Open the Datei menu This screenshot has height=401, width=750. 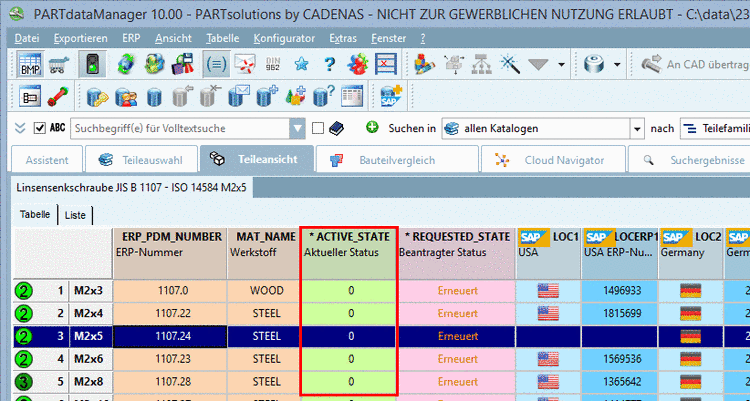click(27, 38)
